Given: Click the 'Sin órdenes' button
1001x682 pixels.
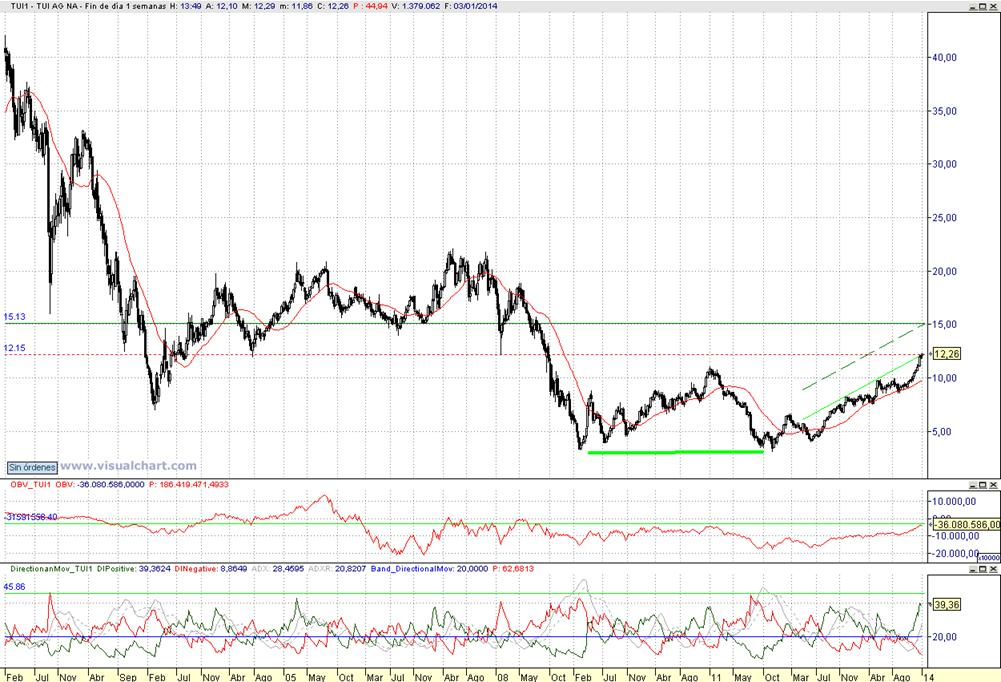Looking at the screenshot, I should 33,467.
